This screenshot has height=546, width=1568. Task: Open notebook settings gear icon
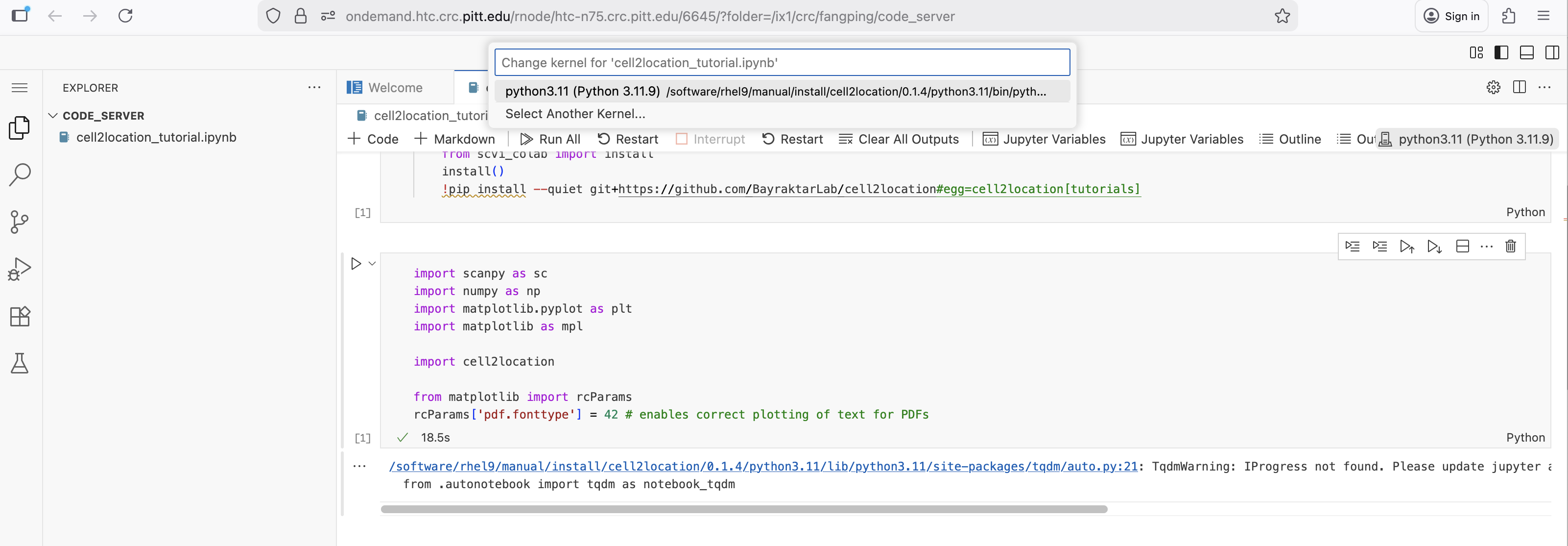point(1493,87)
